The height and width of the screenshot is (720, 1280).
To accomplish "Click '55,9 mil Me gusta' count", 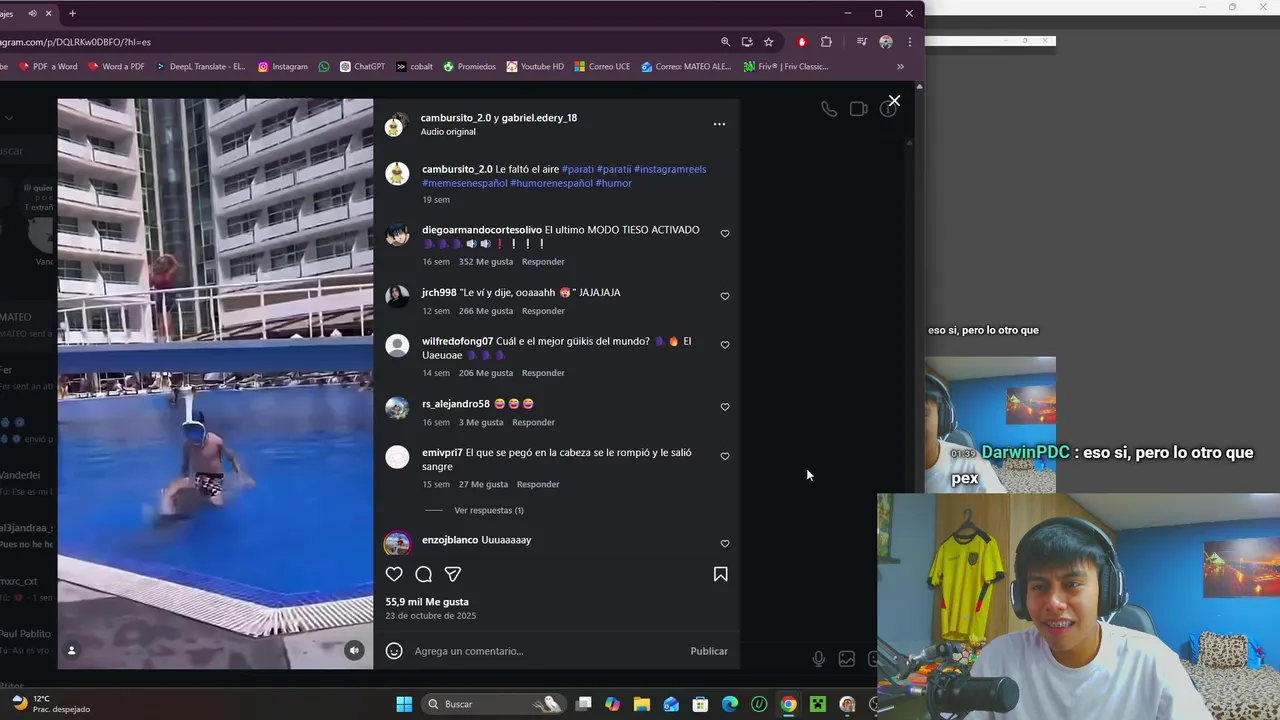I will tap(427, 602).
